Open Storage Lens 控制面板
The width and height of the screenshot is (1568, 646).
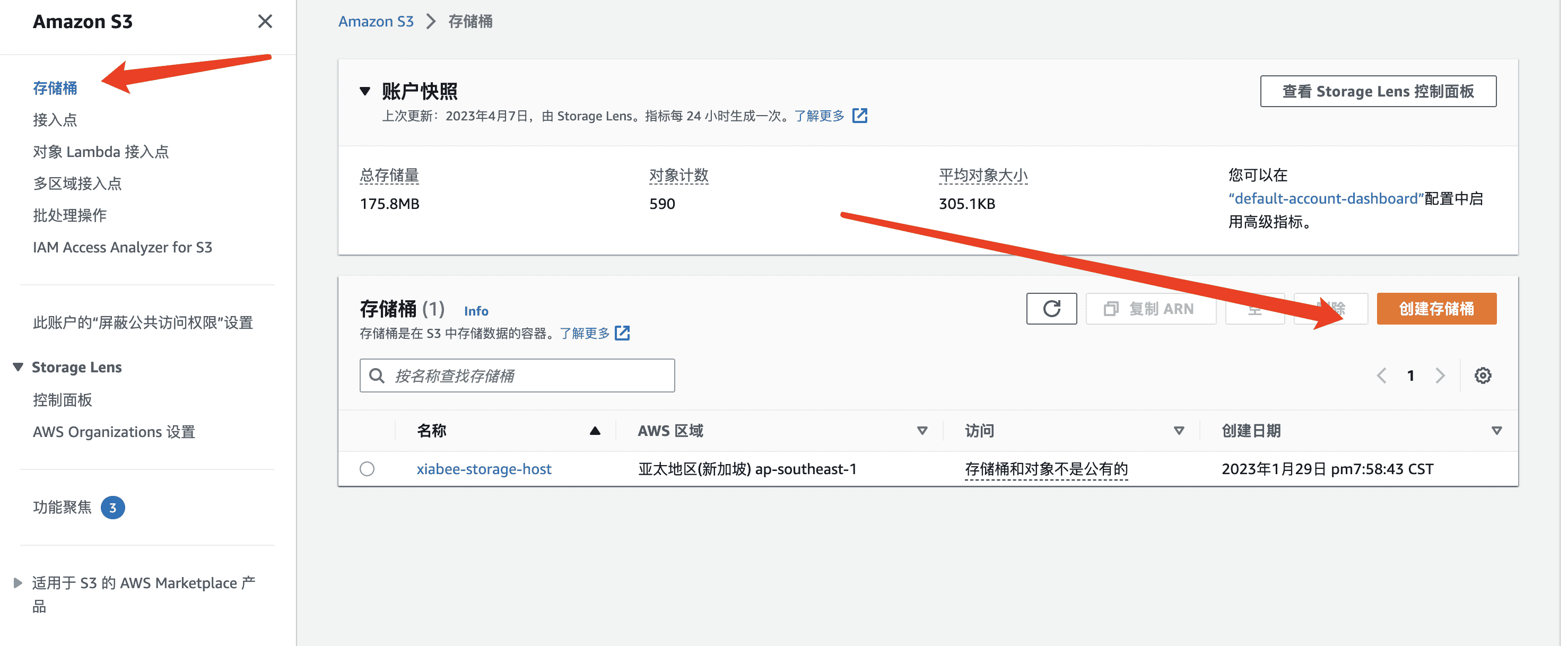click(62, 399)
